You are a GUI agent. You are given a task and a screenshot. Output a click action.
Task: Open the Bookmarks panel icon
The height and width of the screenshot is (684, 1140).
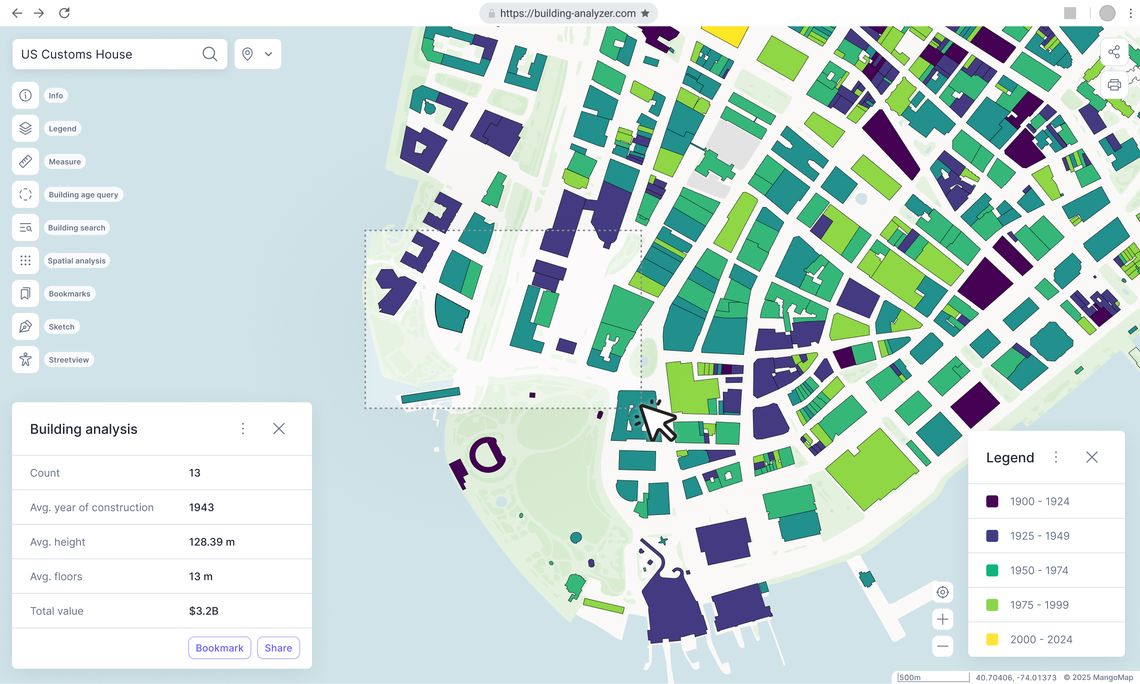[25, 294]
